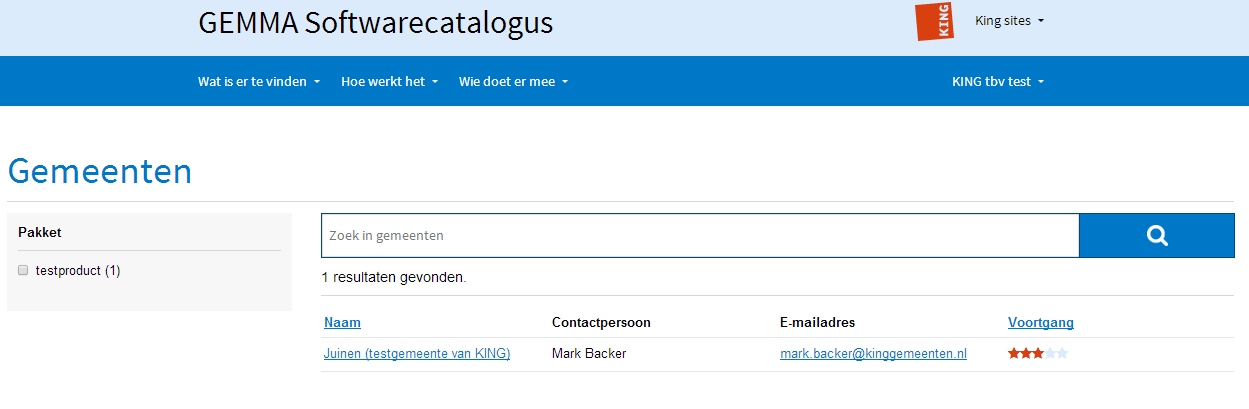The width and height of the screenshot is (1249, 409).
Task: Sort results by Naam column
Action: coord(342,322)
